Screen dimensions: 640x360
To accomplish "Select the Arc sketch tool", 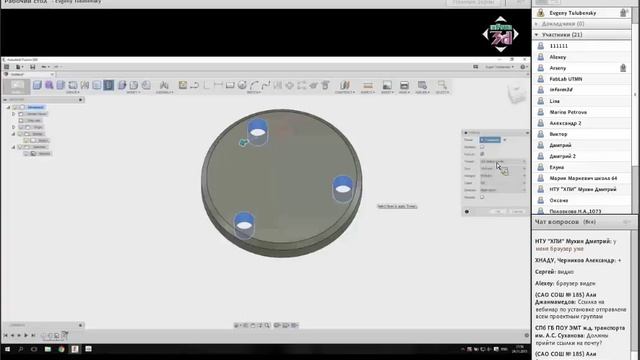I will point(254,85).
